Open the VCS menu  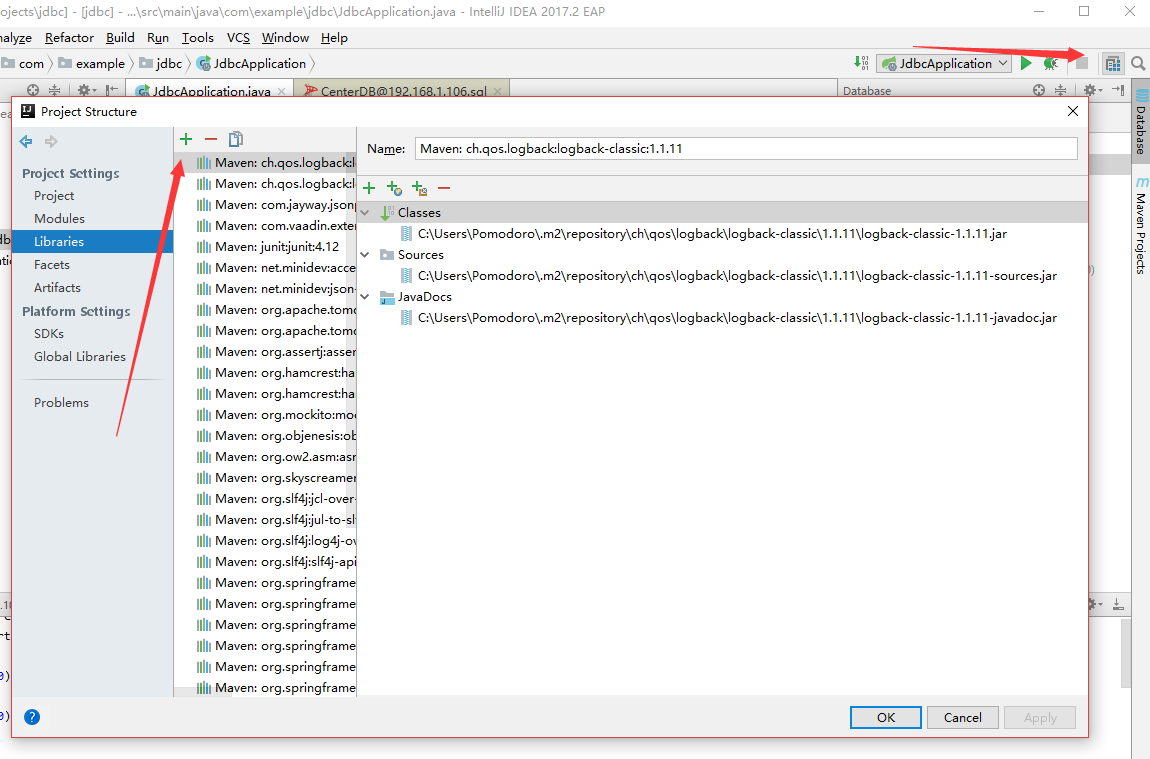pyautogui.click(x=238, y=38)
